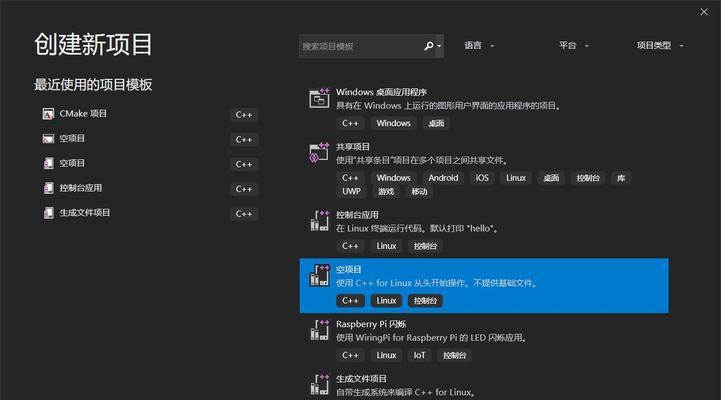Click the 控制台 tag in highlighted 空项目
Image resolution: width=721 pixels, height=400 pixels.
[425, 301]
